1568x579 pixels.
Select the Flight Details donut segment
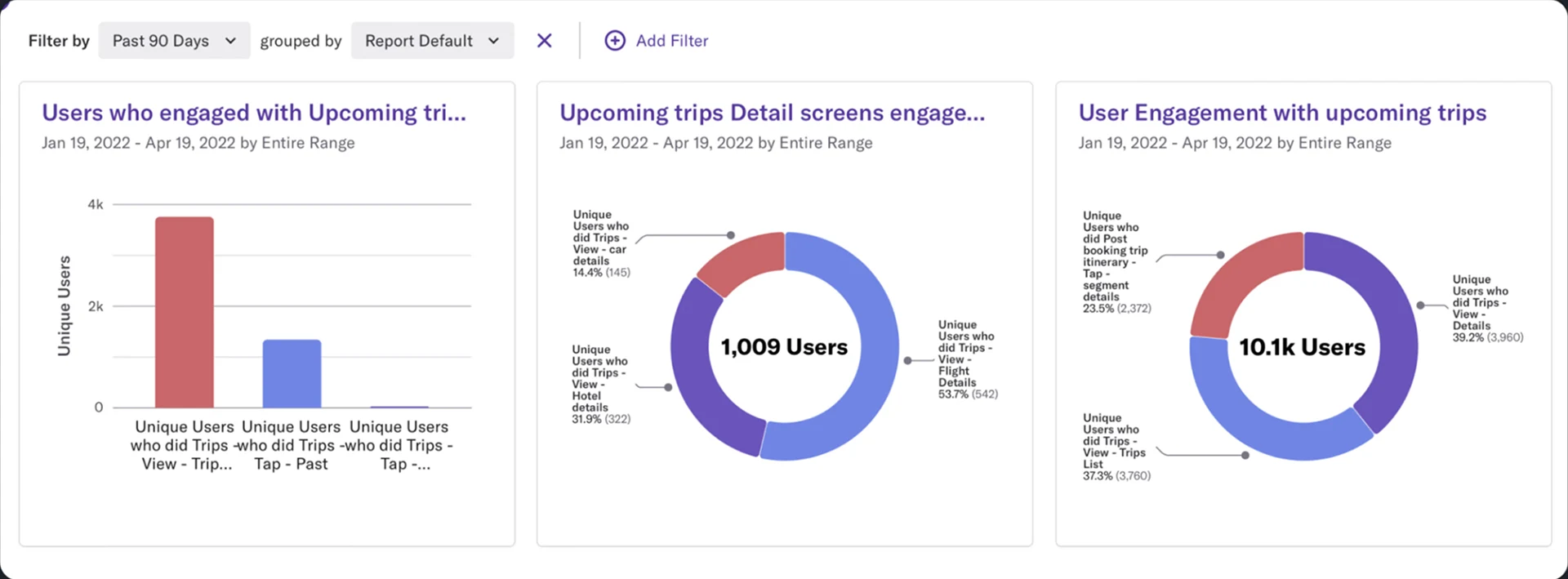(x=866, y=384)
